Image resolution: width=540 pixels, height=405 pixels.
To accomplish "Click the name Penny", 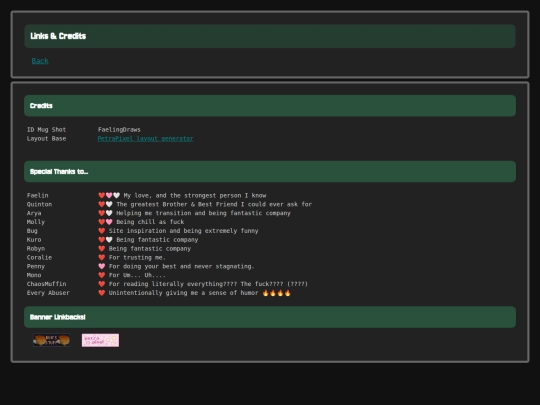I will click(36, 266).
